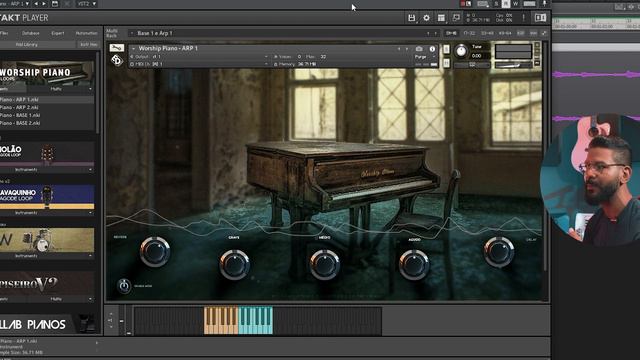This screenshot has width=640, height=360.
Task: Adjust the Tune knob
Action: click(x=461, y=51)
